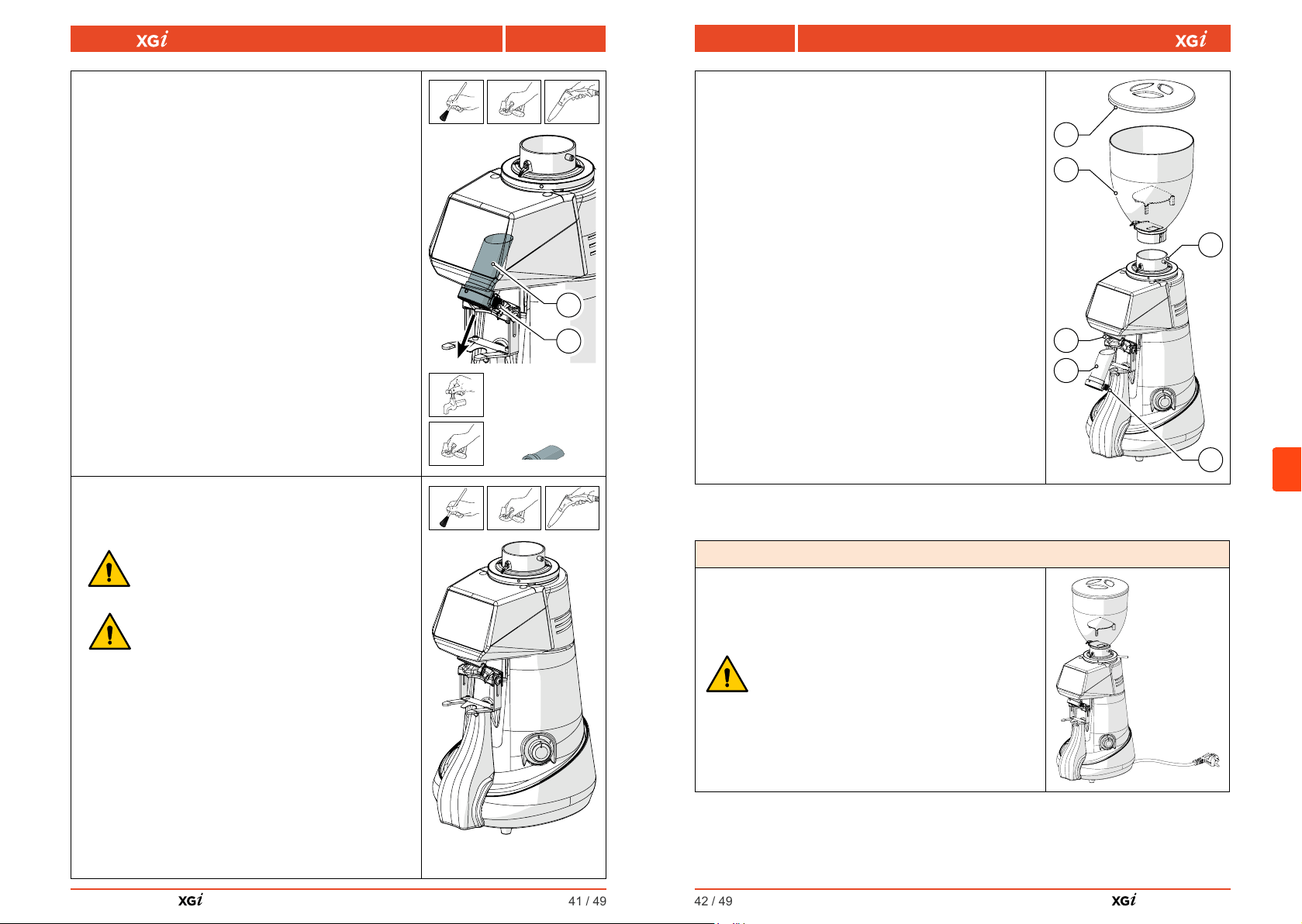Screen dimensions: 1302x924
Task: Click the "42 / 49" page number
Action: pyautogui.click(x=713, y=901)
